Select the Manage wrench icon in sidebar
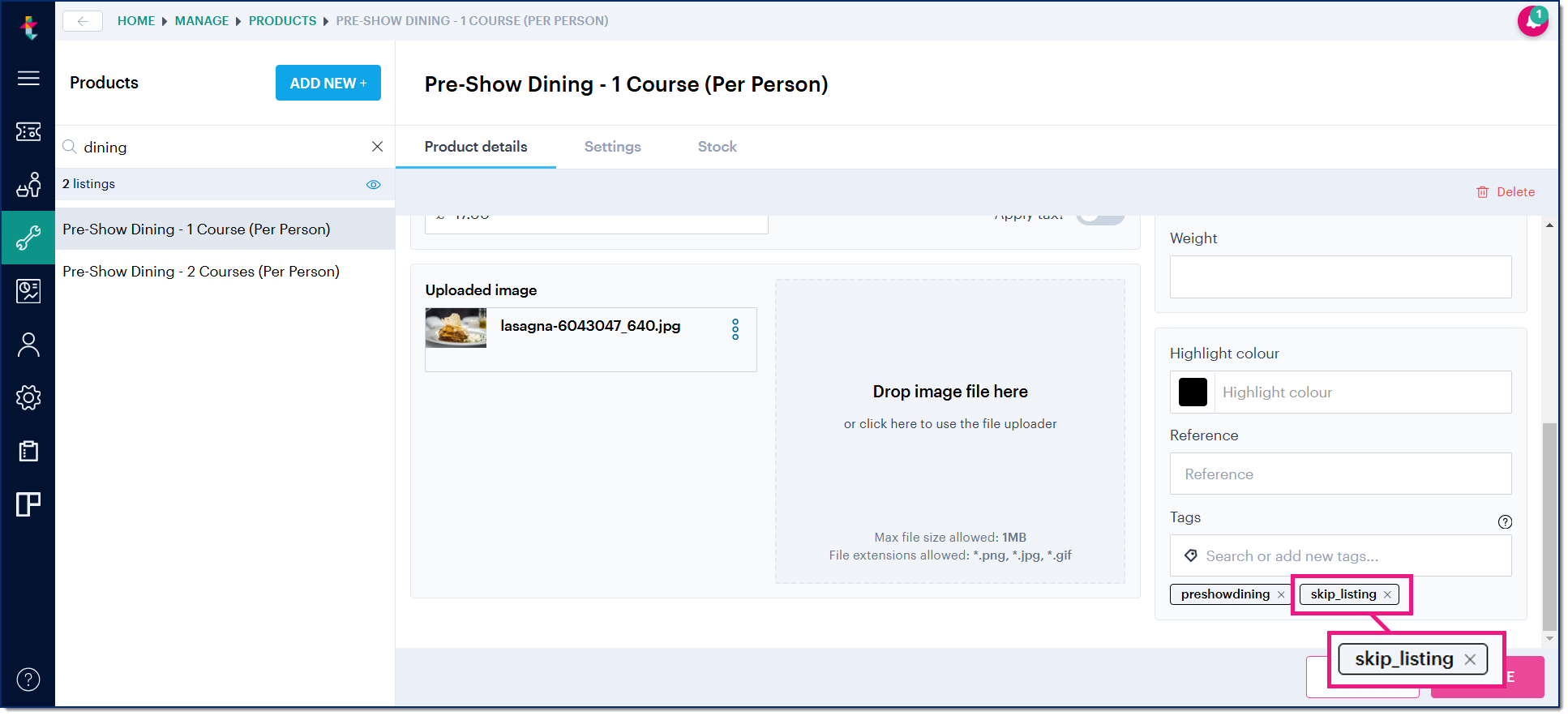Image resolution: width=1568 pixels, height=716 pixels. tap(28, 238)
